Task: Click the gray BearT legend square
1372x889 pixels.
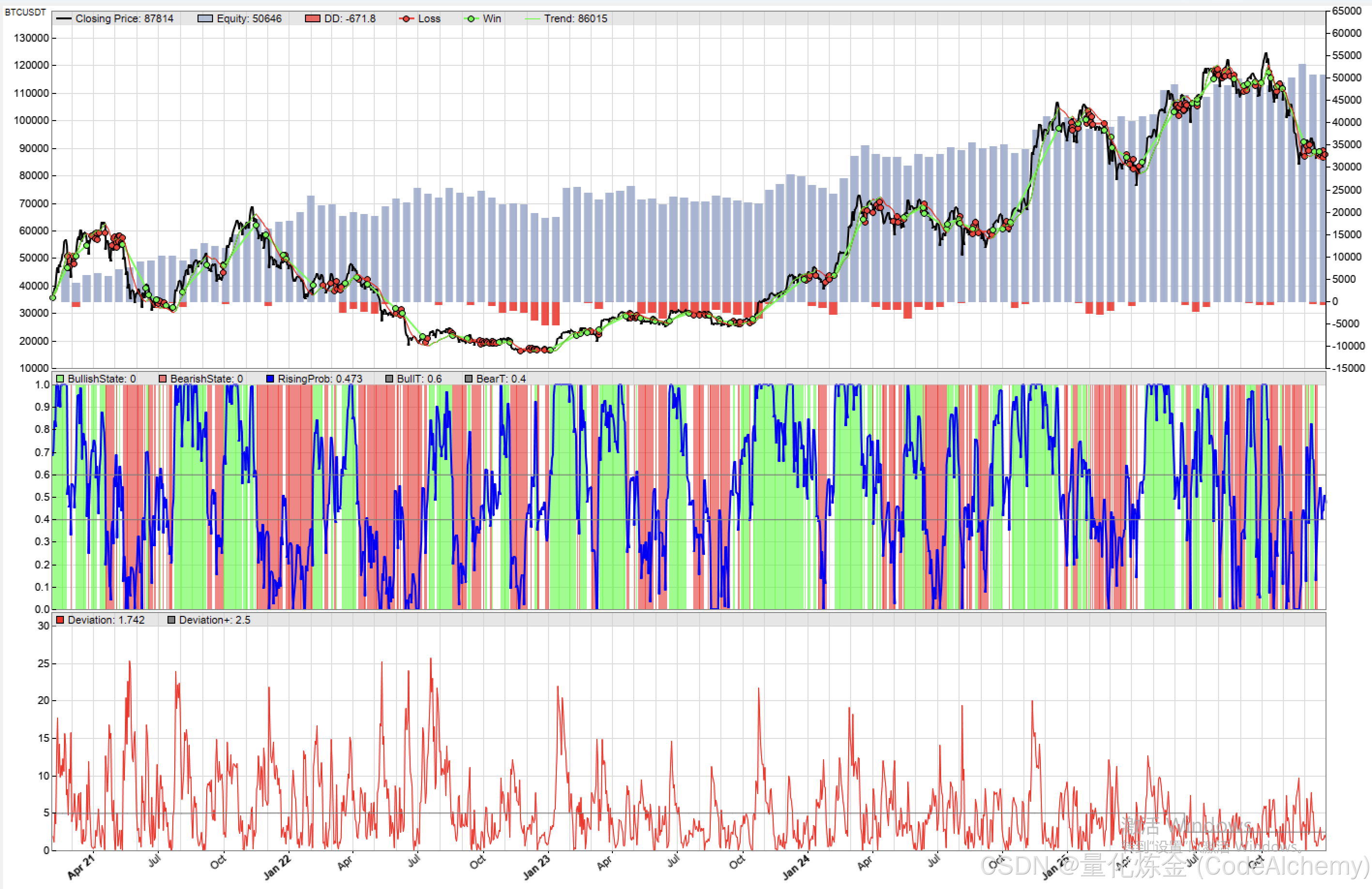Action: point(469,379)
